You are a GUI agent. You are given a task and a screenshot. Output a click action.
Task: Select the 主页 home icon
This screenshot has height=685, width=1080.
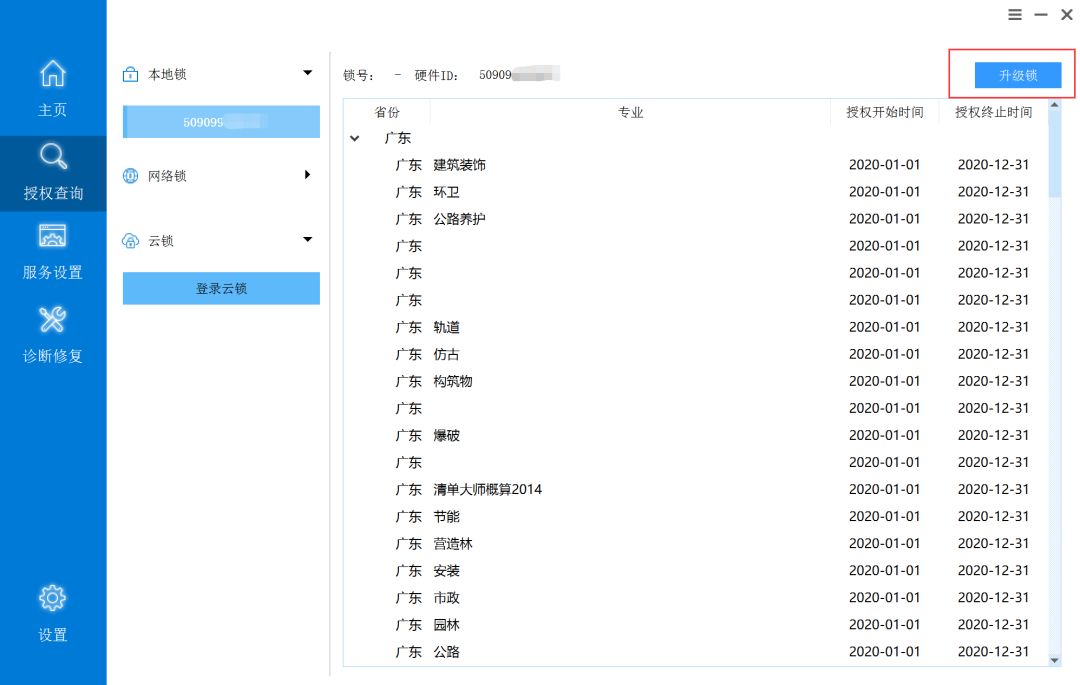pyautogui.click(x=52, y=73)
